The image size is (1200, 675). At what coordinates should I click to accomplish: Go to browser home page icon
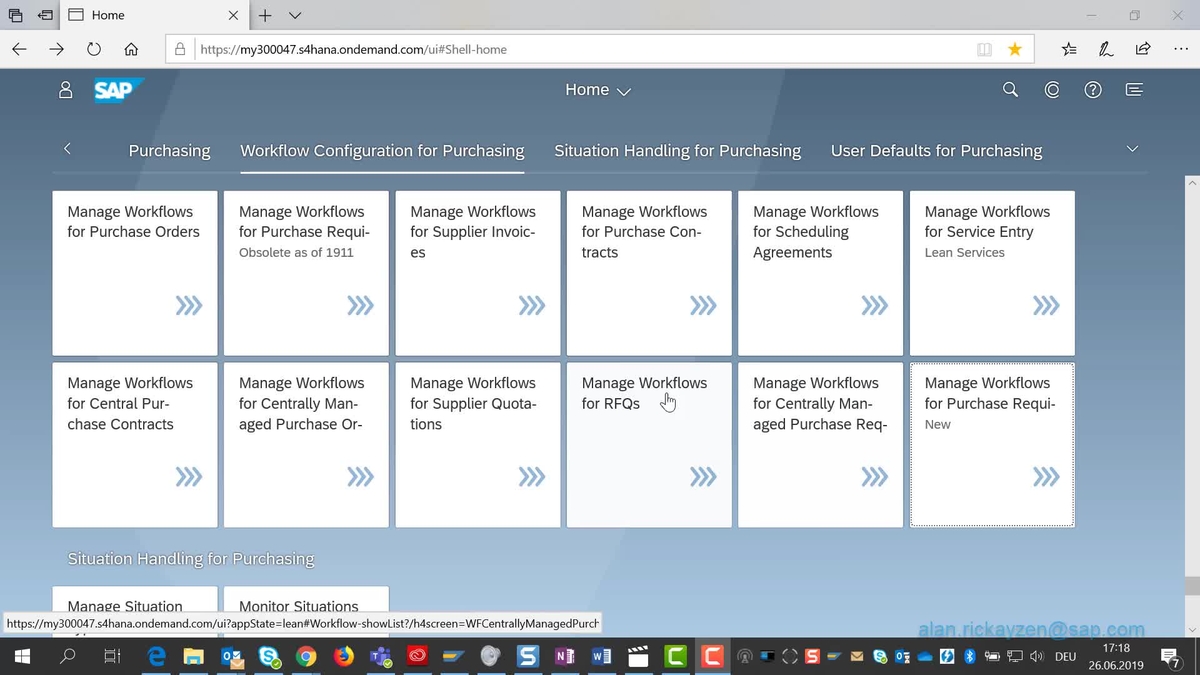coord(131,49)
